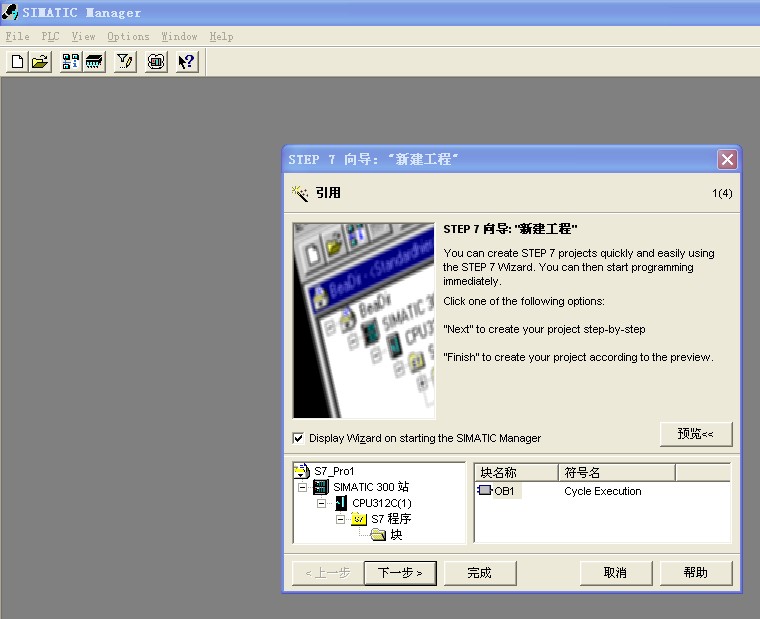Click the 完成 finish button
Viewport: 760px width, 619px height.
click(480, 573)
